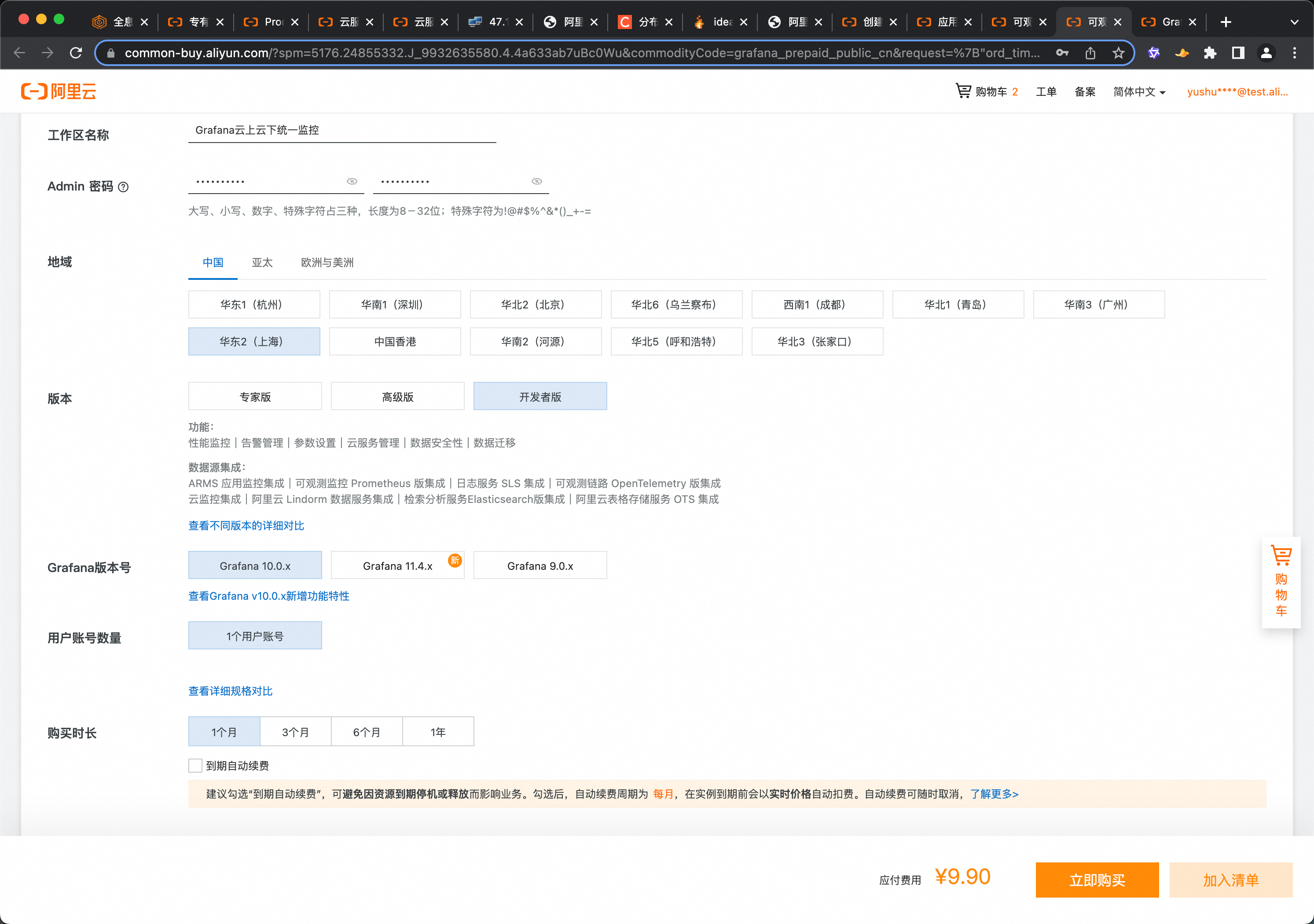
Task: Click the browser back arrow
Action: pyautogui.click(x=19, y=53)
